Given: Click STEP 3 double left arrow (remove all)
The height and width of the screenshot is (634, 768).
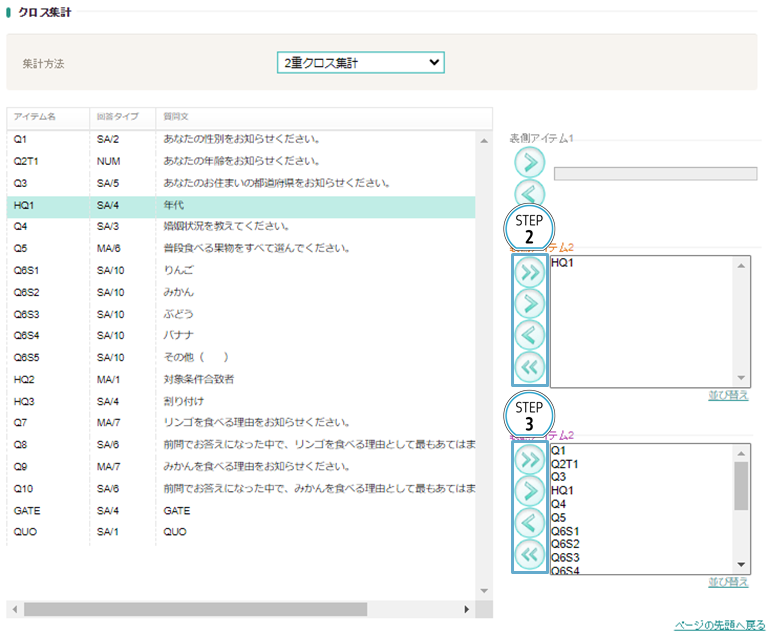Looking at the screenshot, I should click(530, 553).
